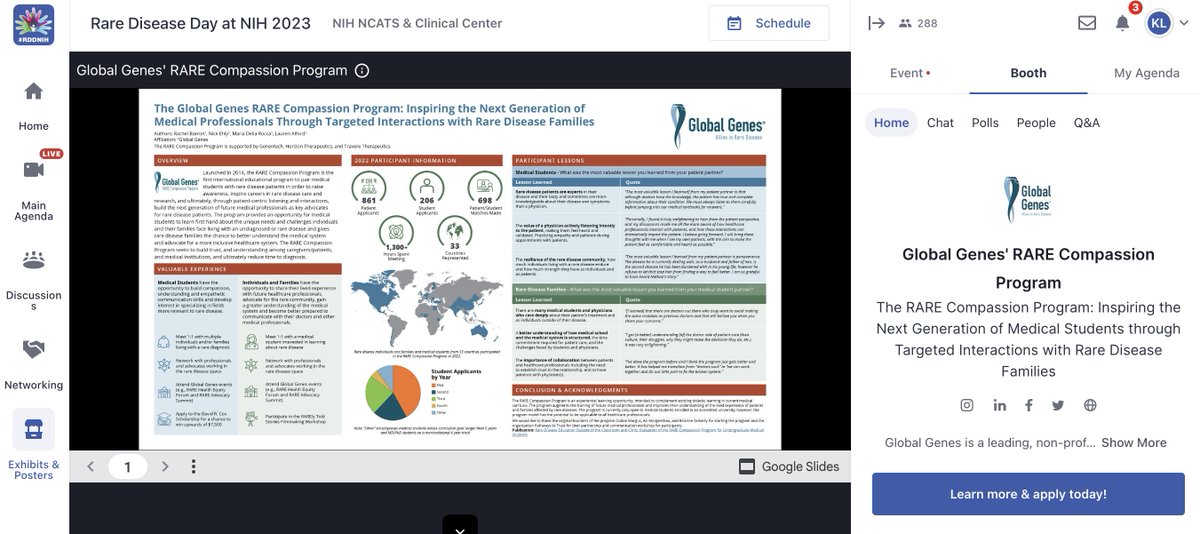Switch to the Booth tab

point(1028,73)
